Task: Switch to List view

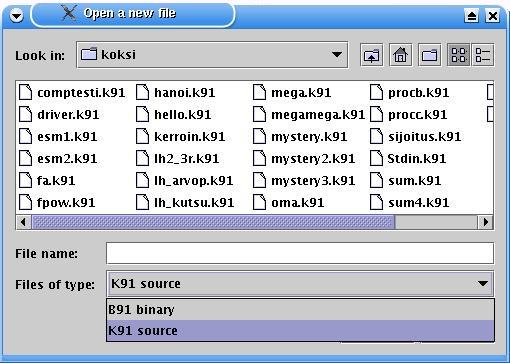Action: (x=458, y=55)
